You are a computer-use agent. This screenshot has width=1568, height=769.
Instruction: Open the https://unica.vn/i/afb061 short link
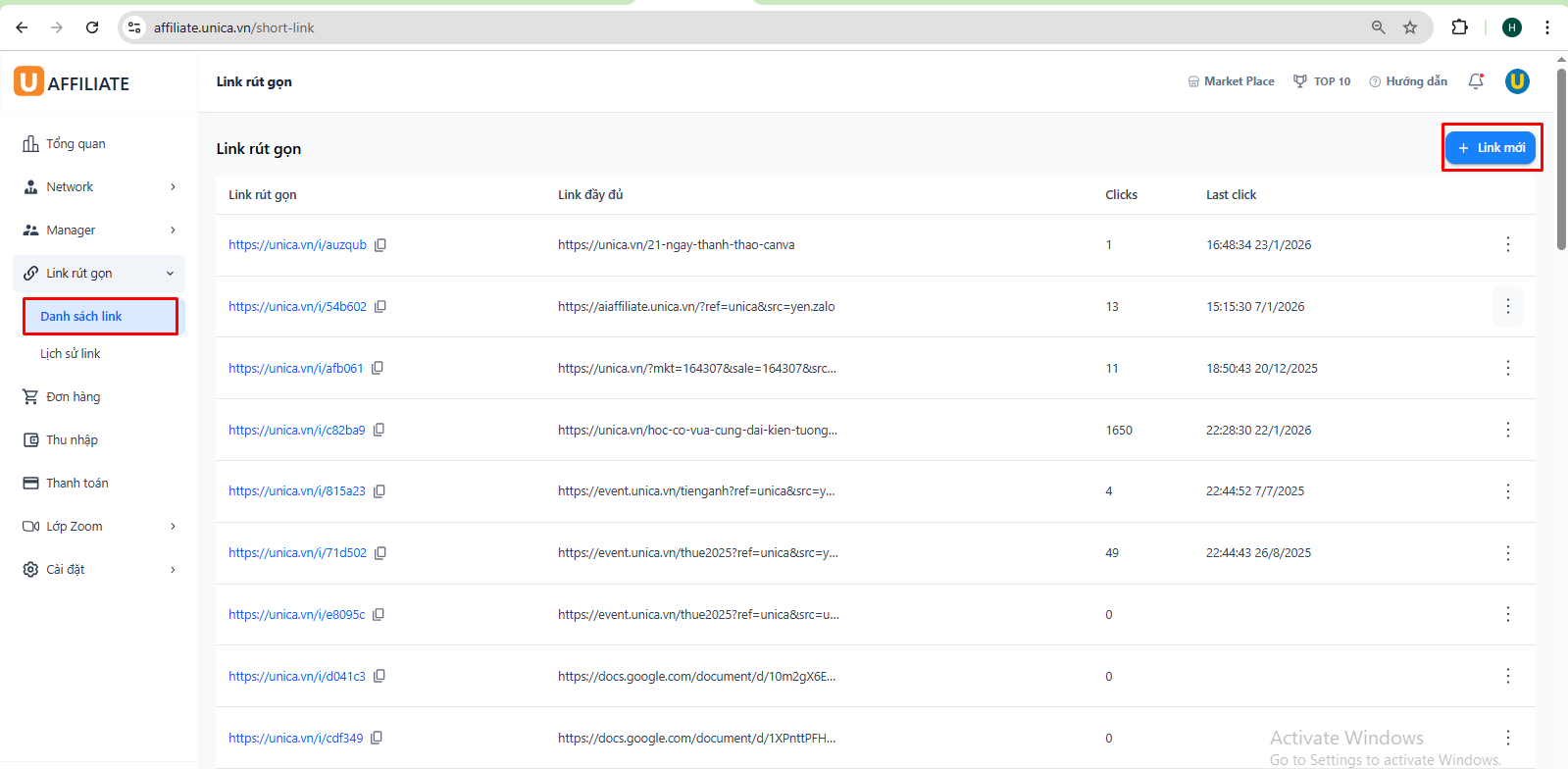(295, 369)
